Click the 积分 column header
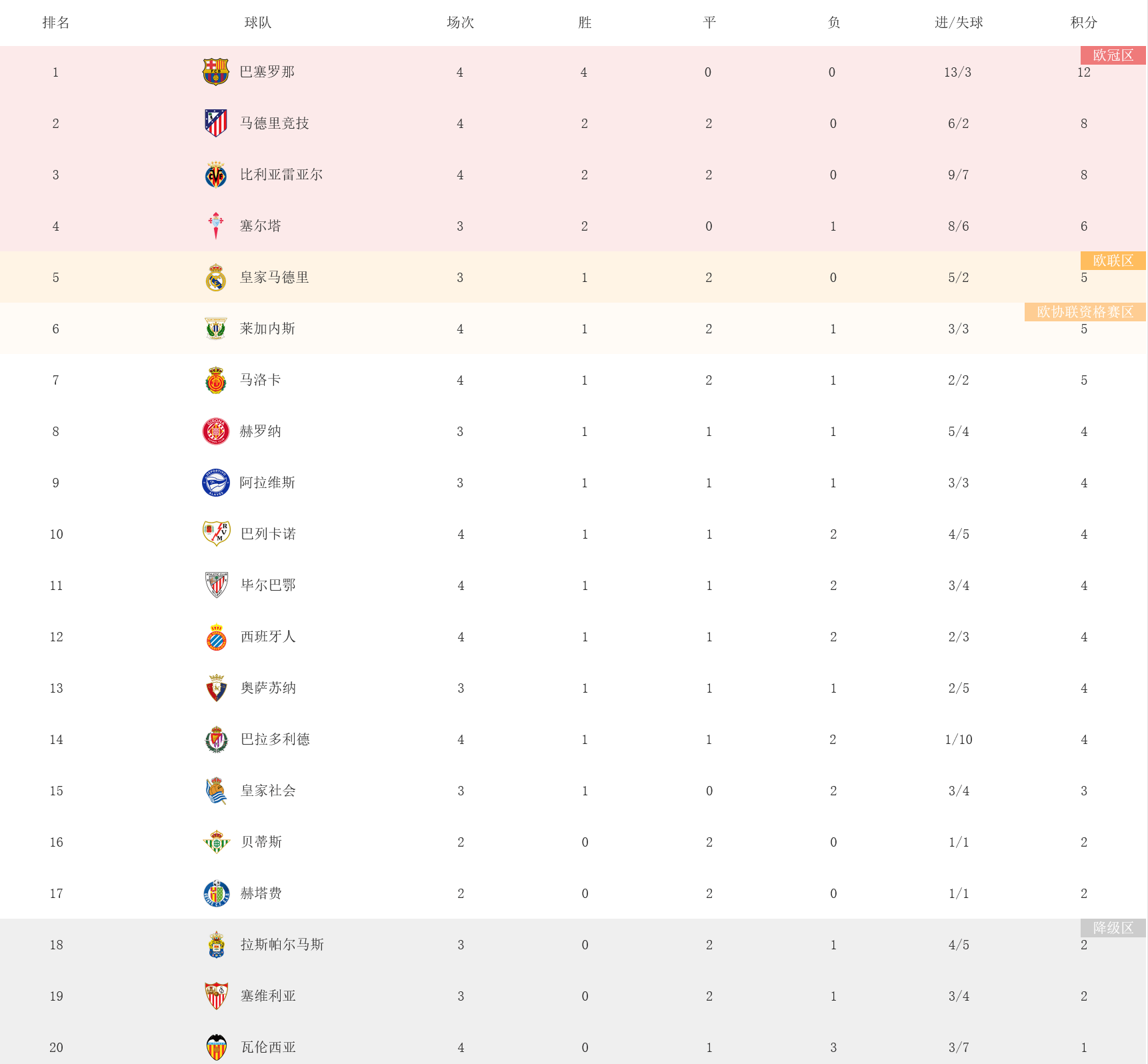 (x=1083, y=23)
